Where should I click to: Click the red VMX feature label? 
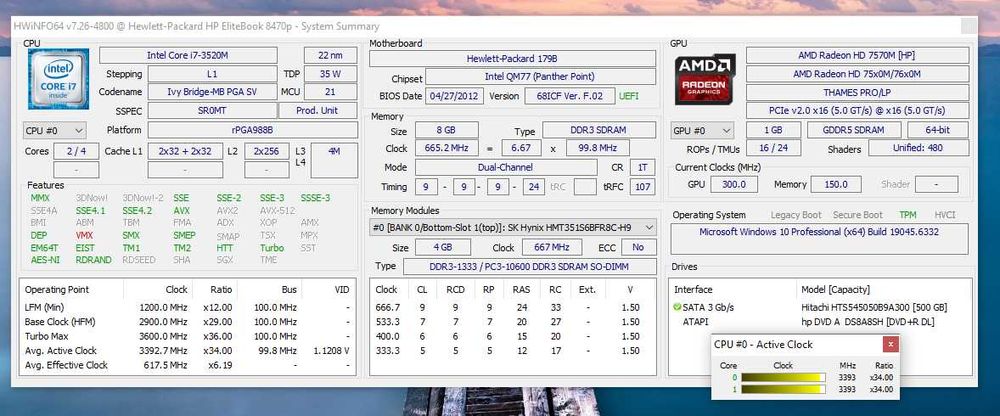tap(84, 235)
